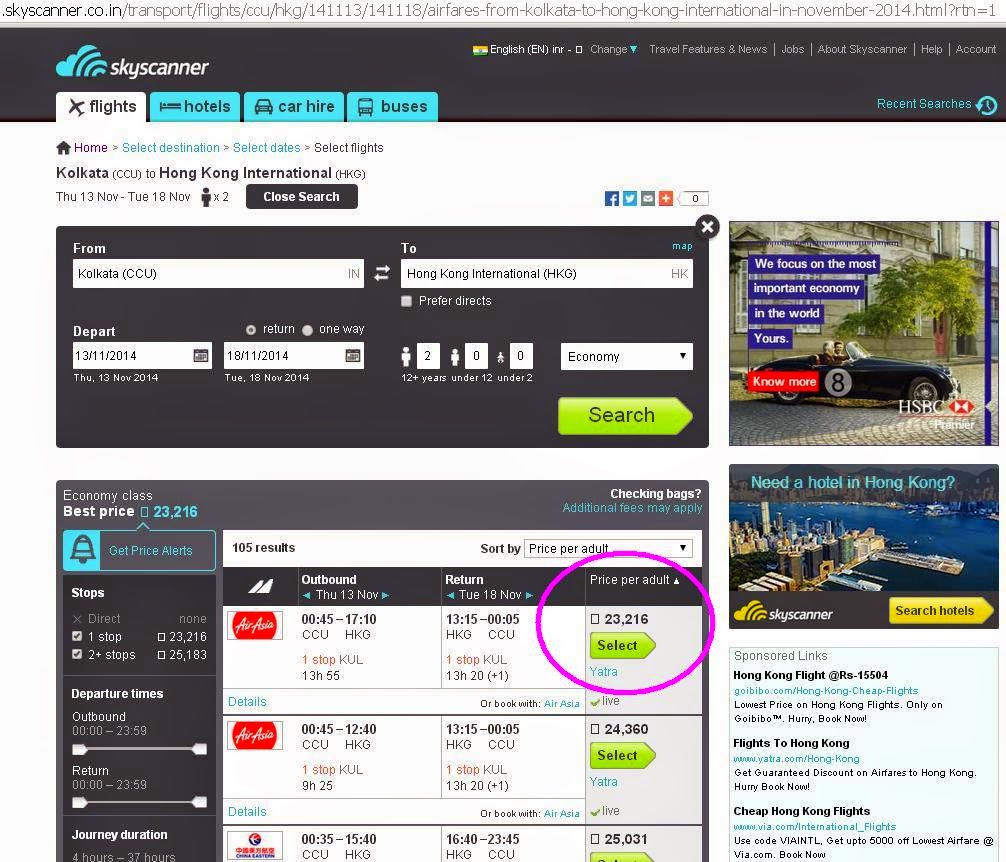Expand Details for the 24,360 flight
Image resolution: width=1006 pixels, height=862 pixels.
[x=247, y=812]
